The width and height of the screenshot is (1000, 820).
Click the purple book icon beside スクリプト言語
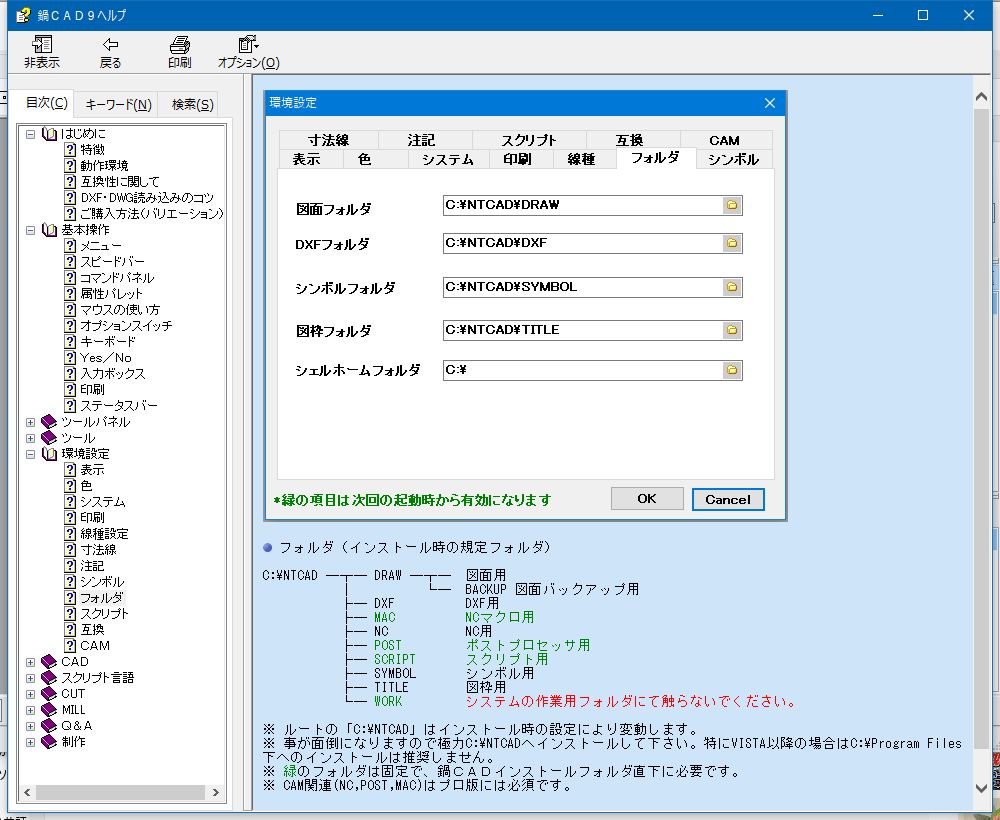pos(49,677)
